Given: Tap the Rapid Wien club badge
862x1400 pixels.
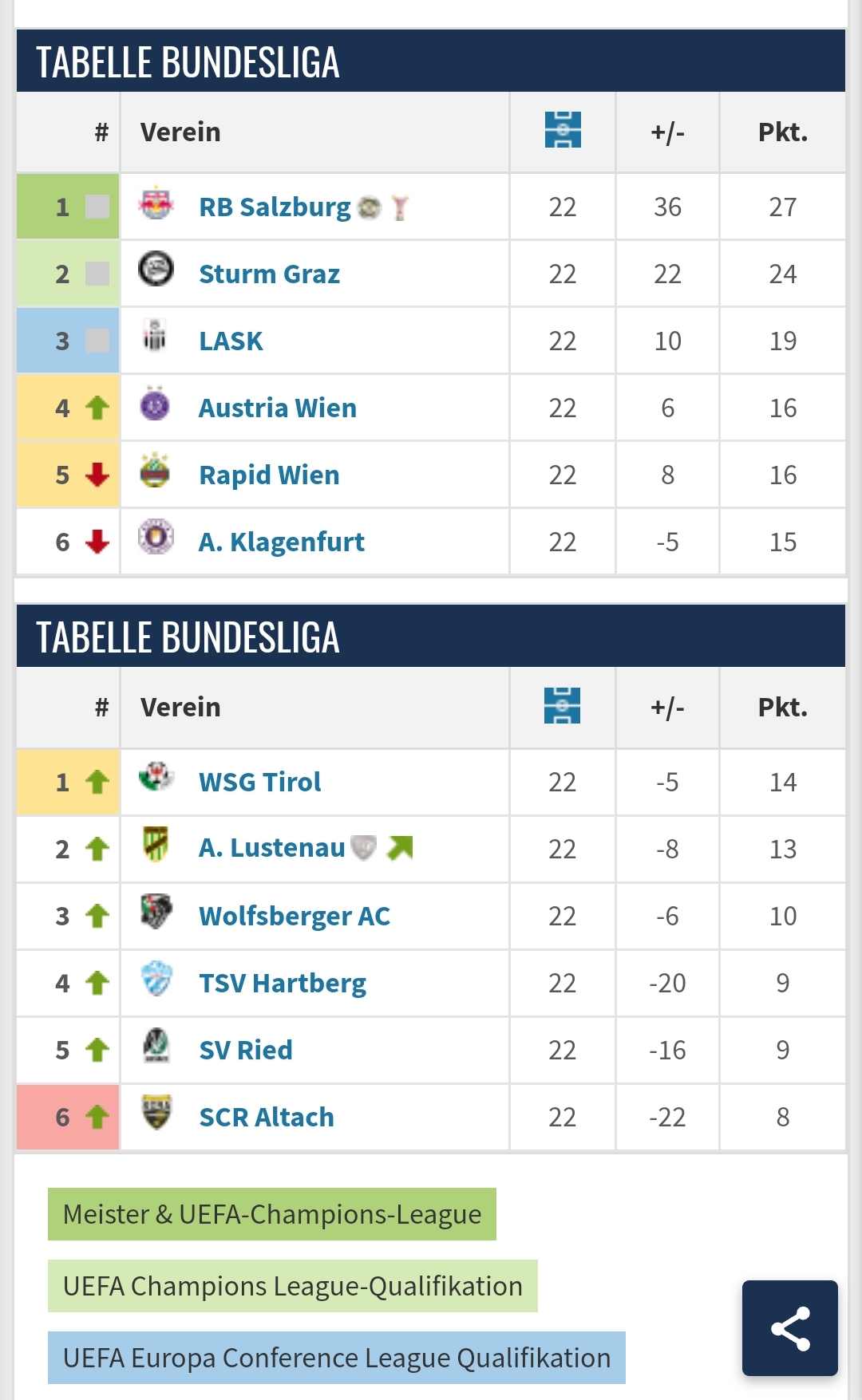Looking at the screenshot, I should click(156, 471).
